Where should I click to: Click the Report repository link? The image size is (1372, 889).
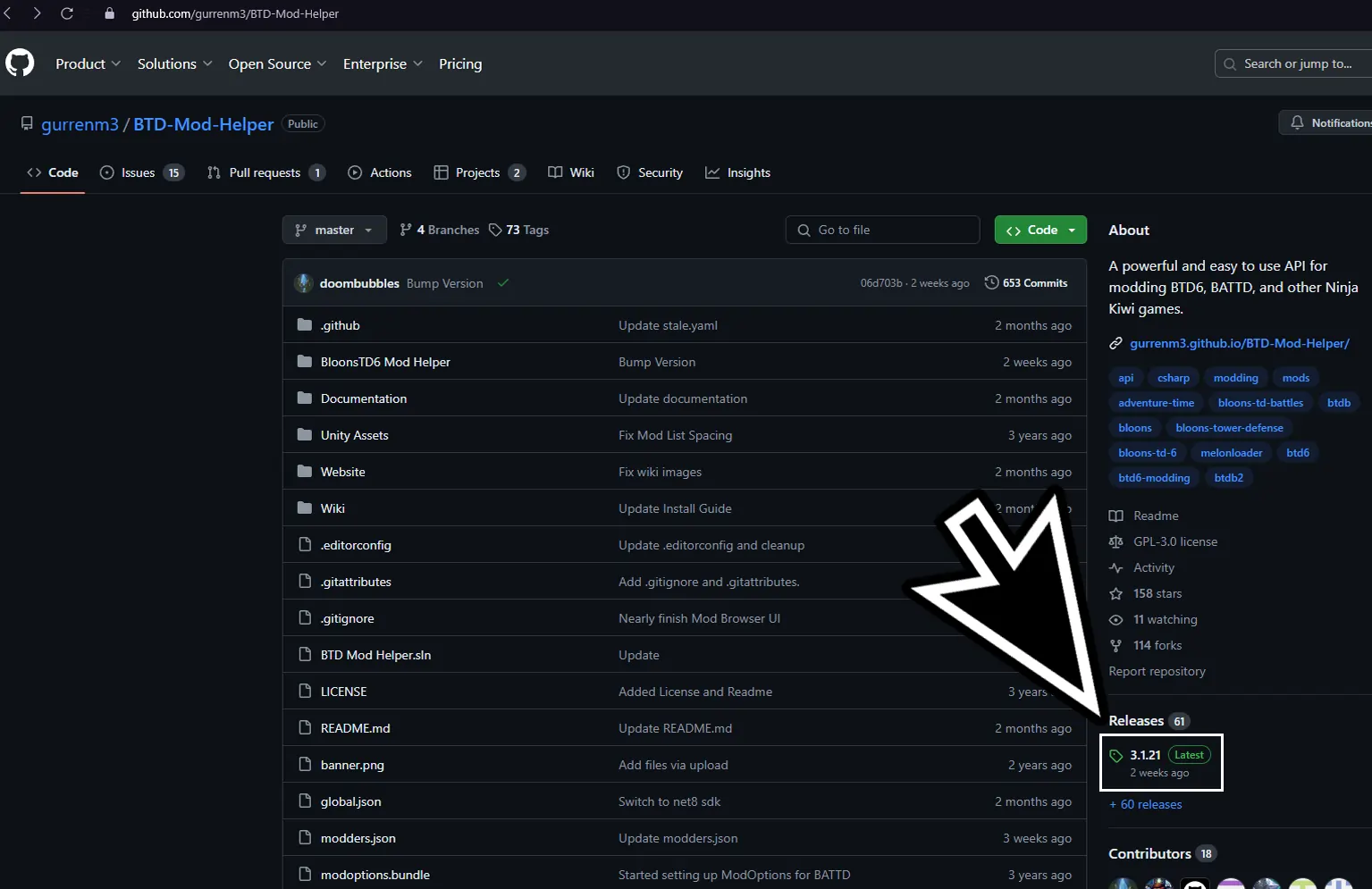[1157, 671]
